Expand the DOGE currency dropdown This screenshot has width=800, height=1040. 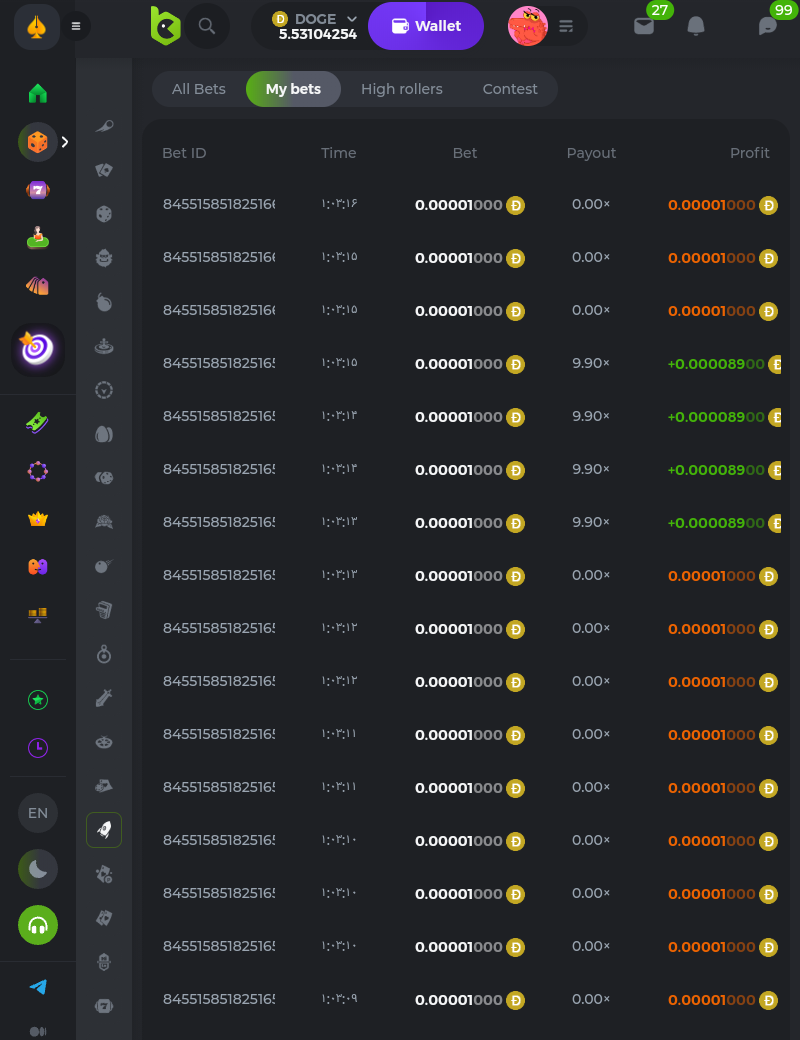click(350, 19)
